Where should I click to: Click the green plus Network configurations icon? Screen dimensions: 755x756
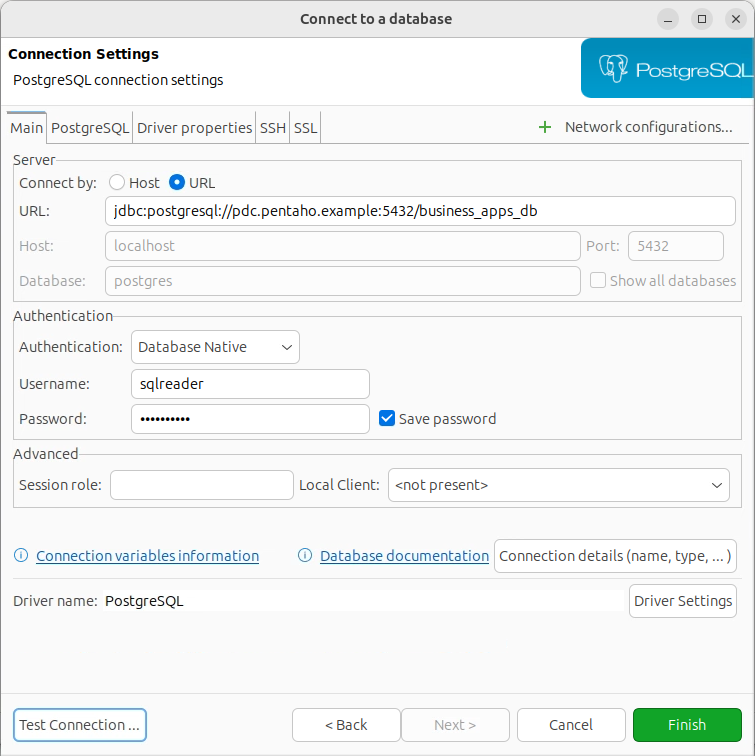coord(545,127)
